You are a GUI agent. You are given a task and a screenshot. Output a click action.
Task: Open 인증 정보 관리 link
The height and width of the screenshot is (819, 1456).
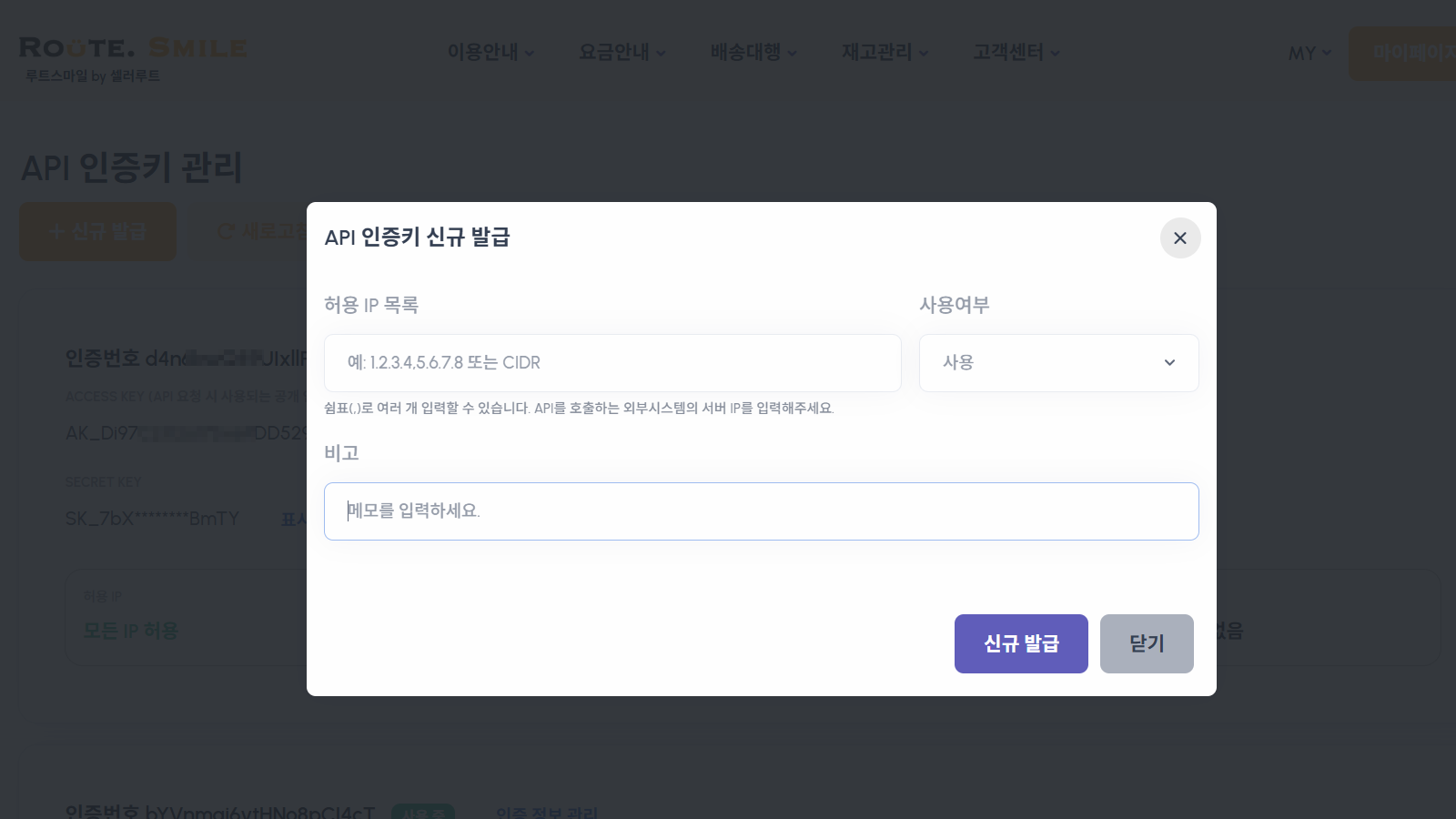[x=546, y=813]
